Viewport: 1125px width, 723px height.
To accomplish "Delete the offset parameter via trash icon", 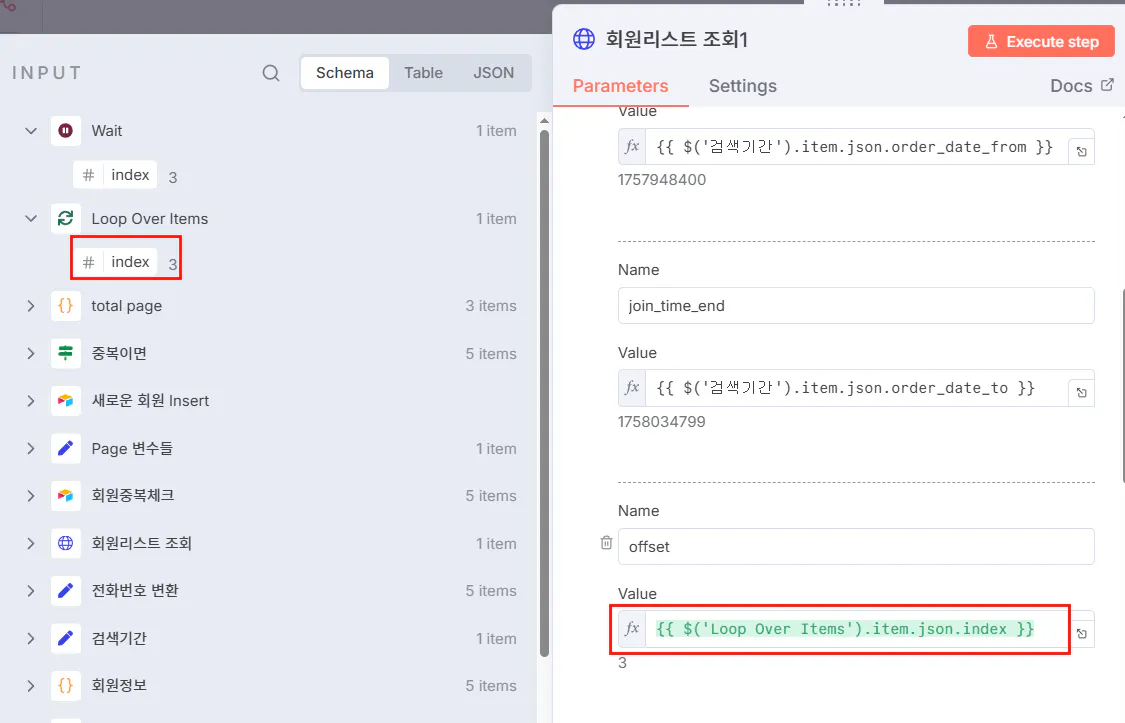I will point(606,542).
